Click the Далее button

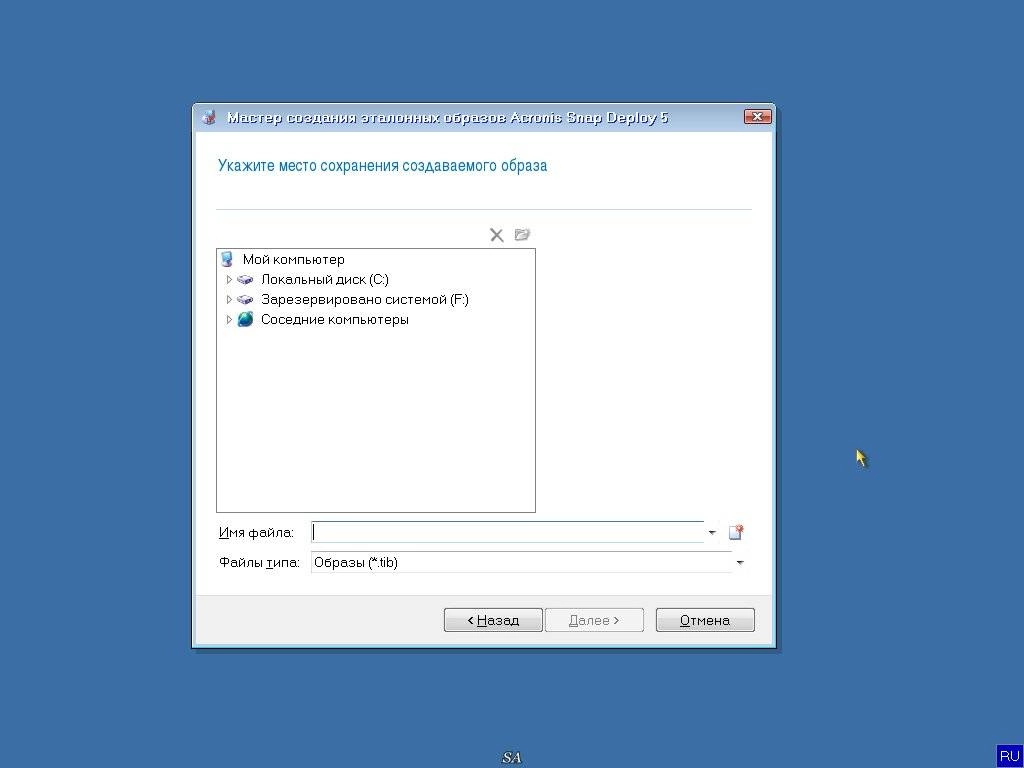(x=594, y=620)
